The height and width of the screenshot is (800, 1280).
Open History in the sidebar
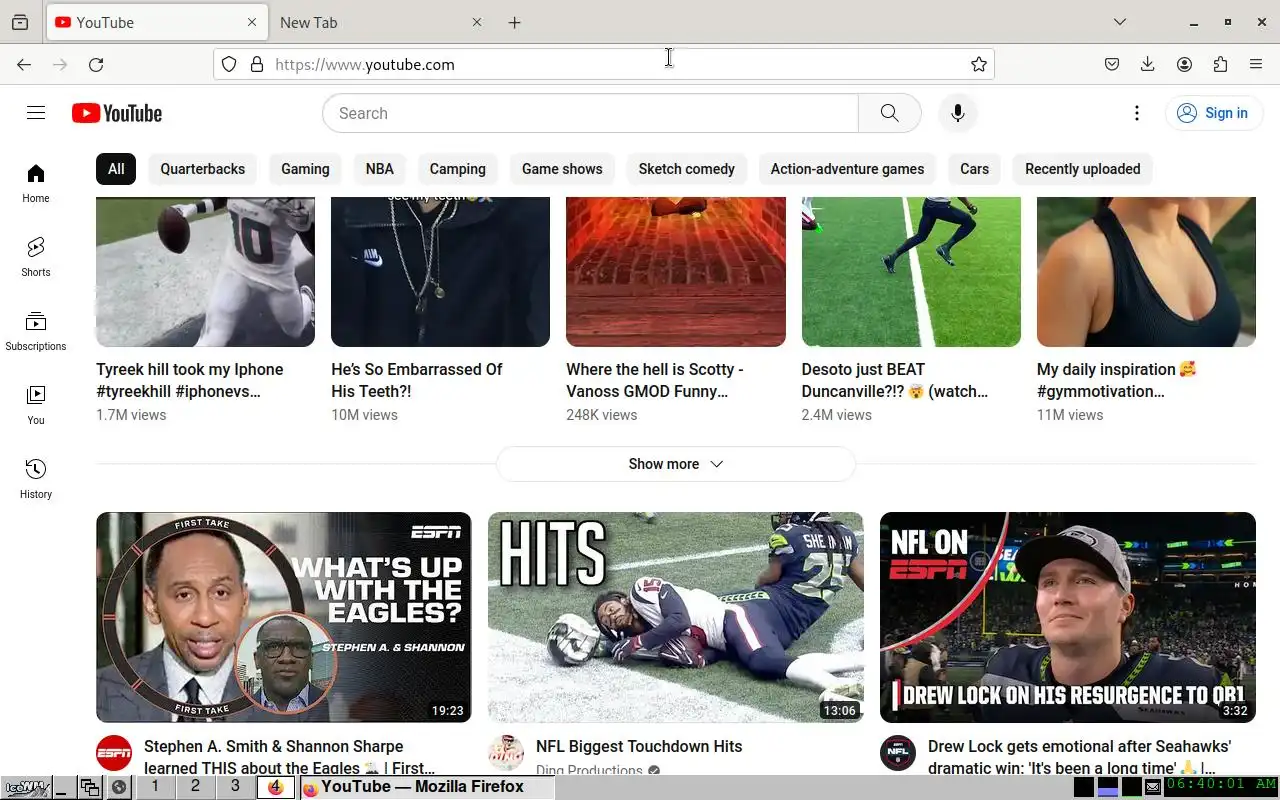pos(36,479)
